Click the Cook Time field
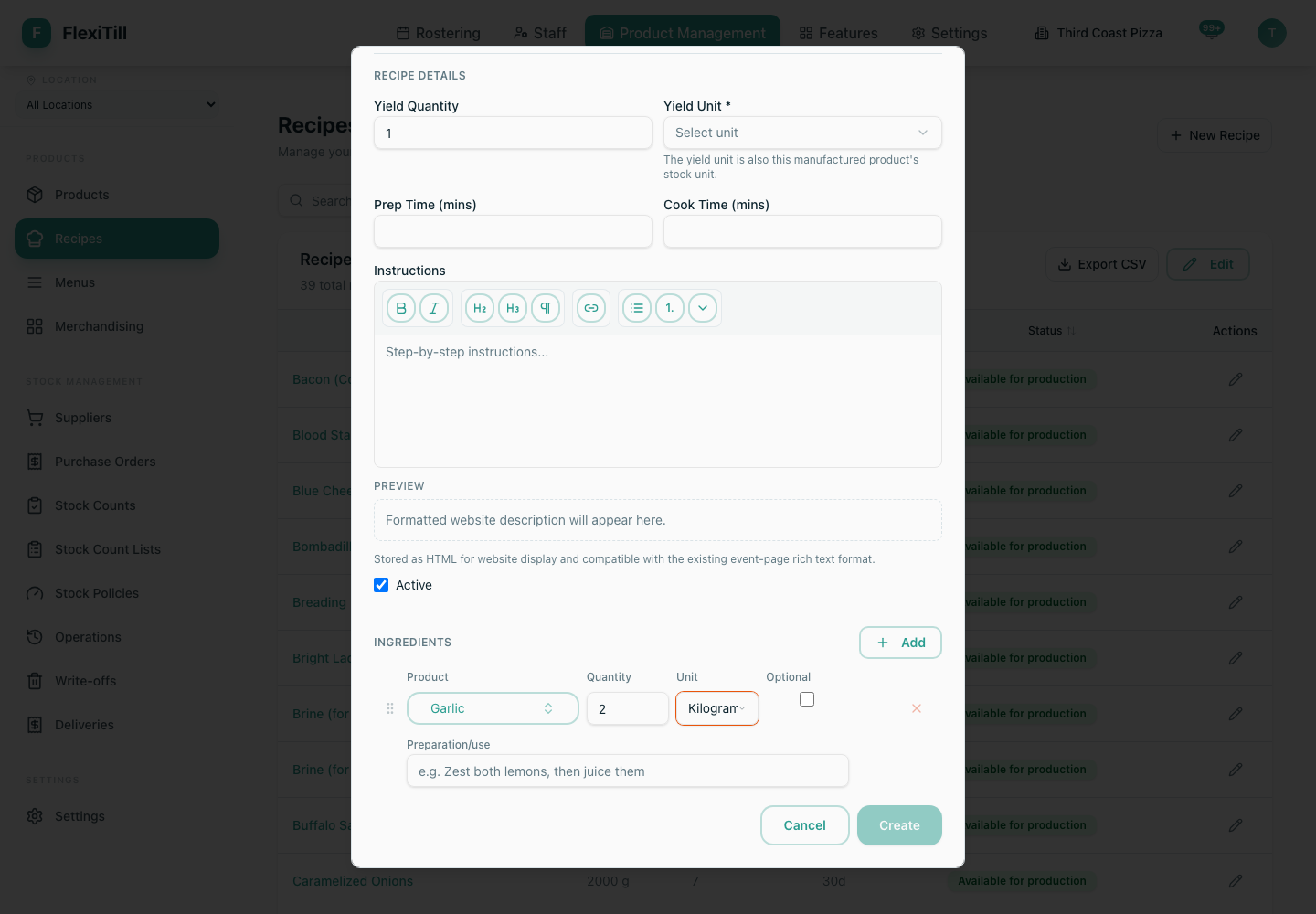 tap(802, 231)
